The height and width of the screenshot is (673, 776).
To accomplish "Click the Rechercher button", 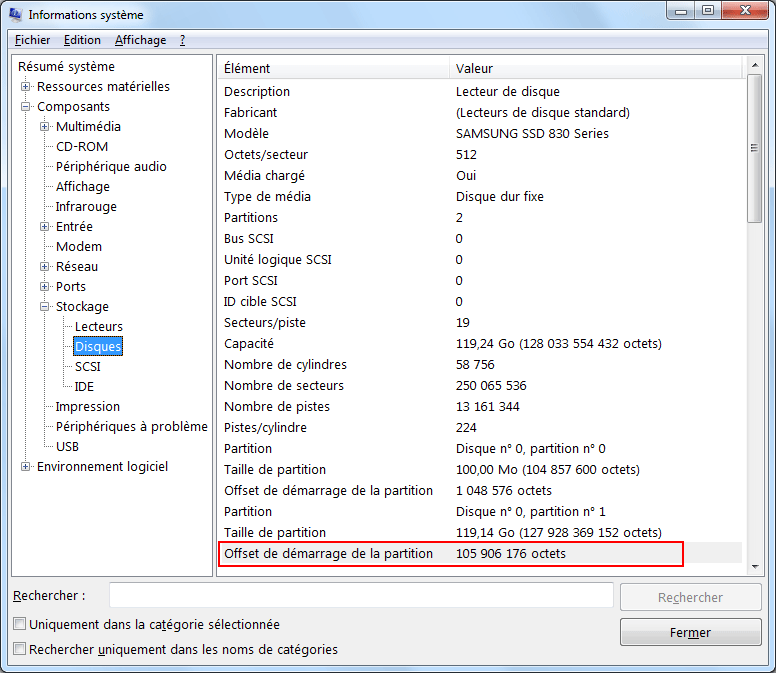I will [690, 597].
